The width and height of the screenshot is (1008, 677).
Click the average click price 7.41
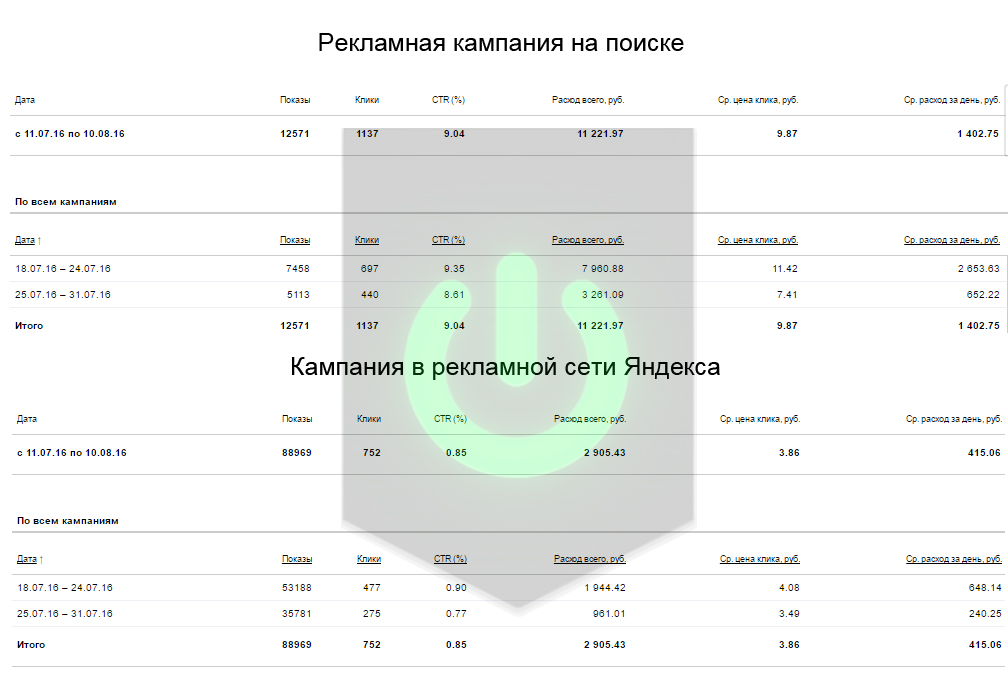pos(787,294)
